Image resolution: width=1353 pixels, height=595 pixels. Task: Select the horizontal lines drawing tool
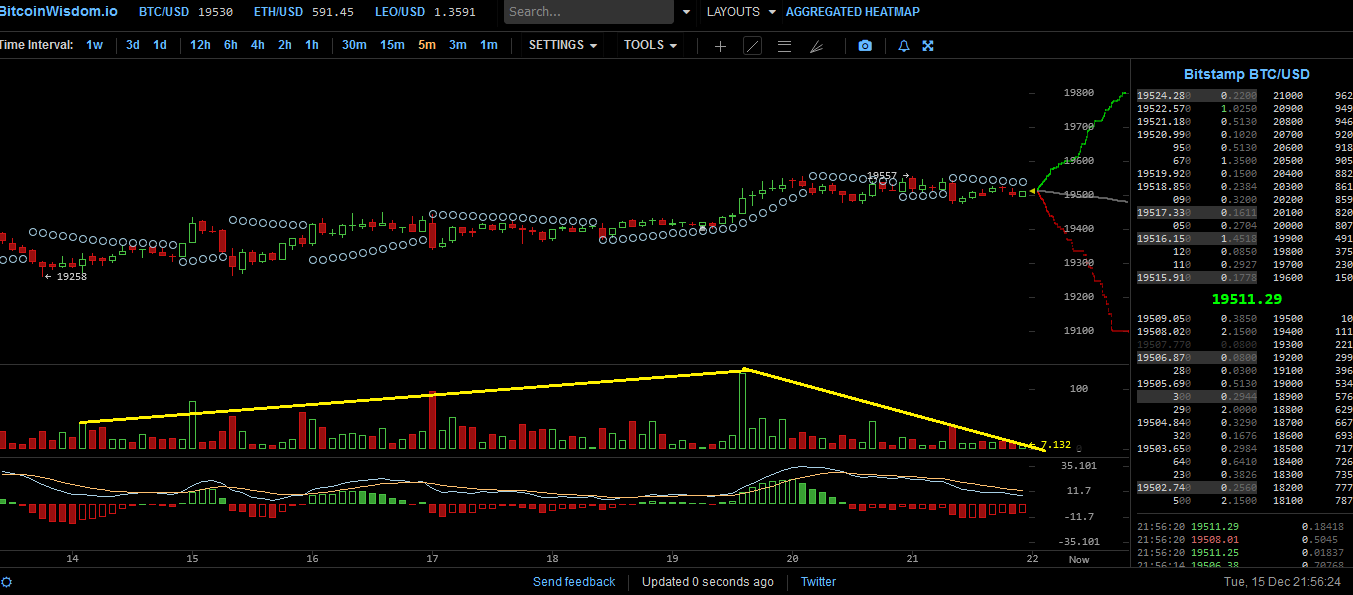(784, 46)
